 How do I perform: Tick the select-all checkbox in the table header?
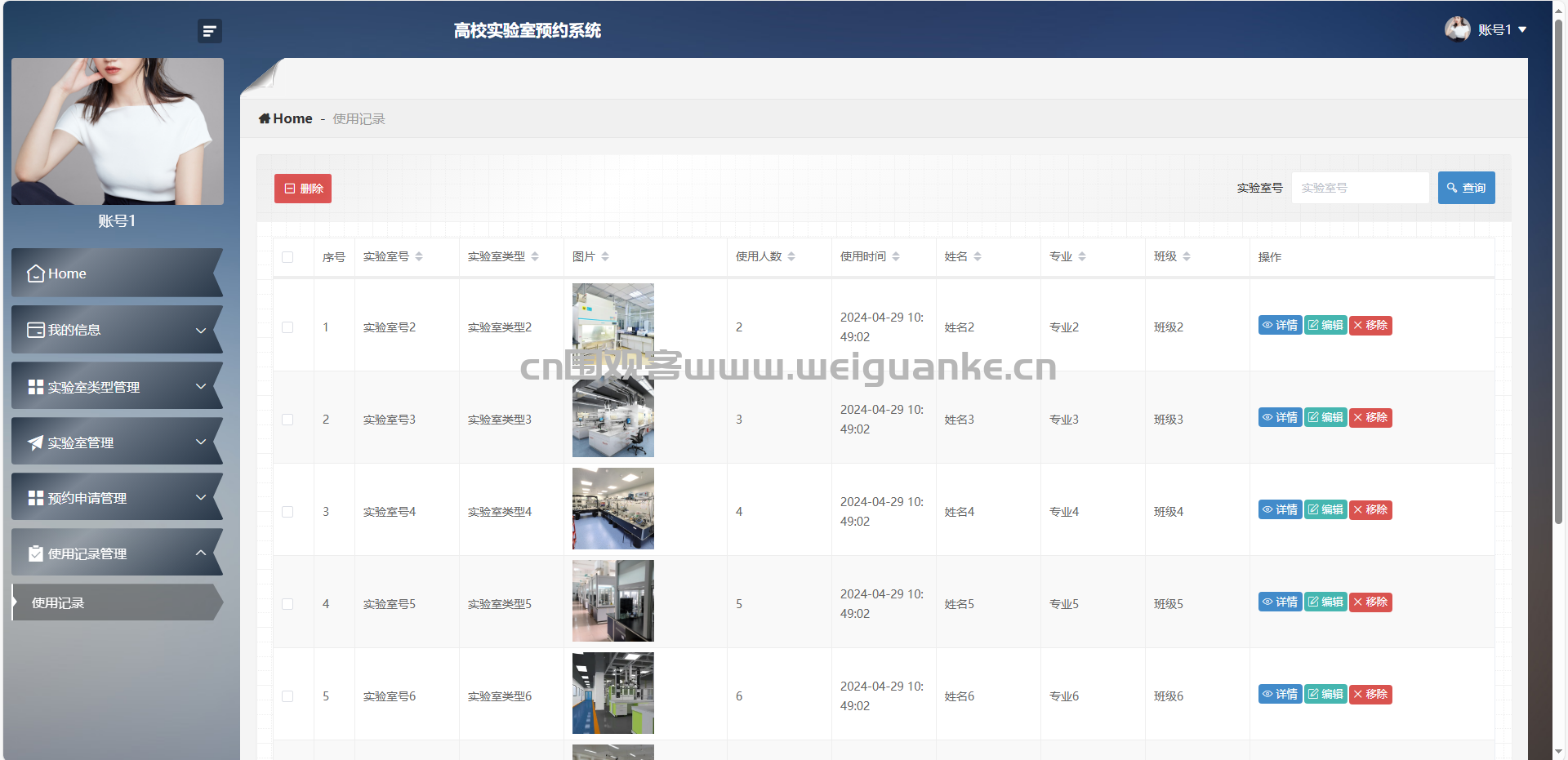pyautogui.click(x=287, y=257)
